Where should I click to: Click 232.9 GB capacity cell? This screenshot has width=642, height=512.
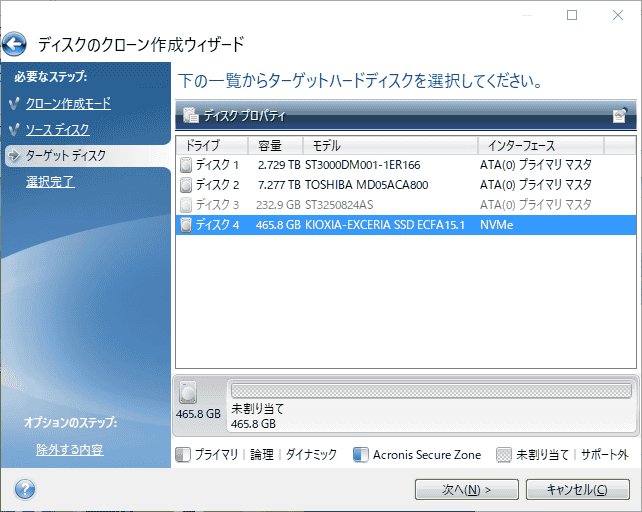[x=278, y=205]
